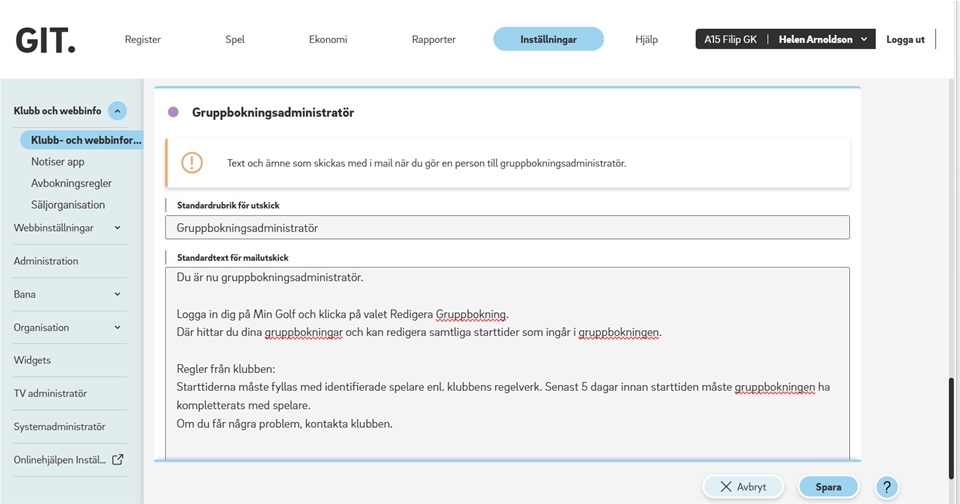Image resolution: width=960 pixels, height=504 pixels.
Task: Click the external link icon beside Onlinehjälpen
Action: pyautogui.click(x=118, y=460)
